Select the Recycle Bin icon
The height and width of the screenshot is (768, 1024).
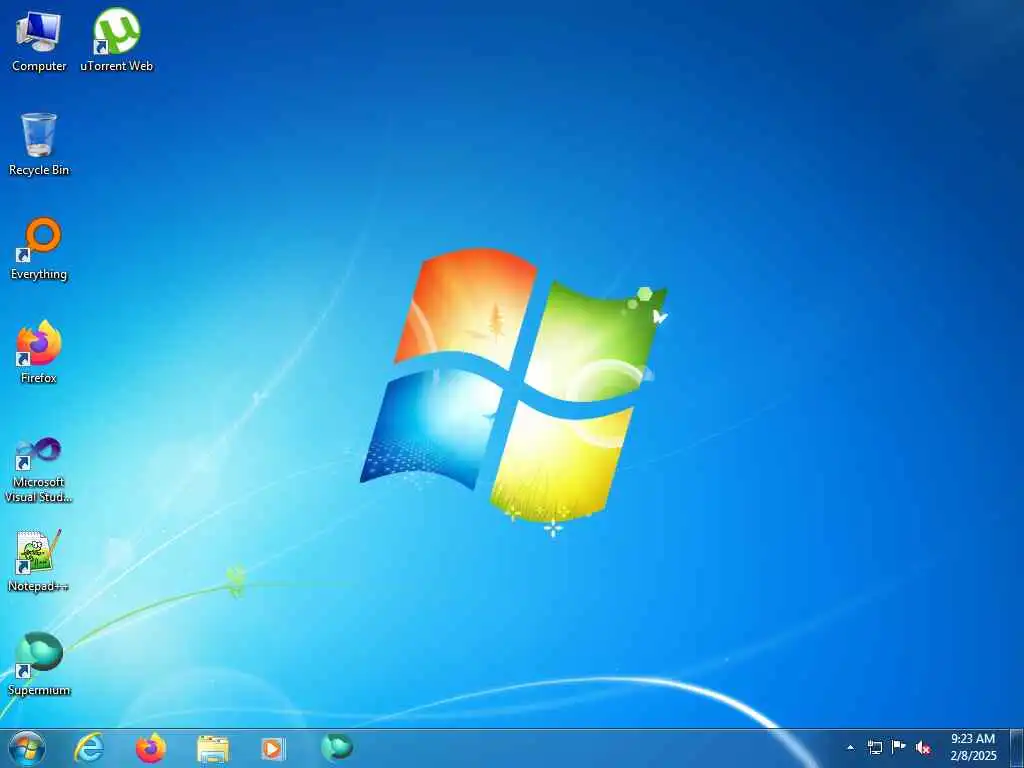click(39, 144)
